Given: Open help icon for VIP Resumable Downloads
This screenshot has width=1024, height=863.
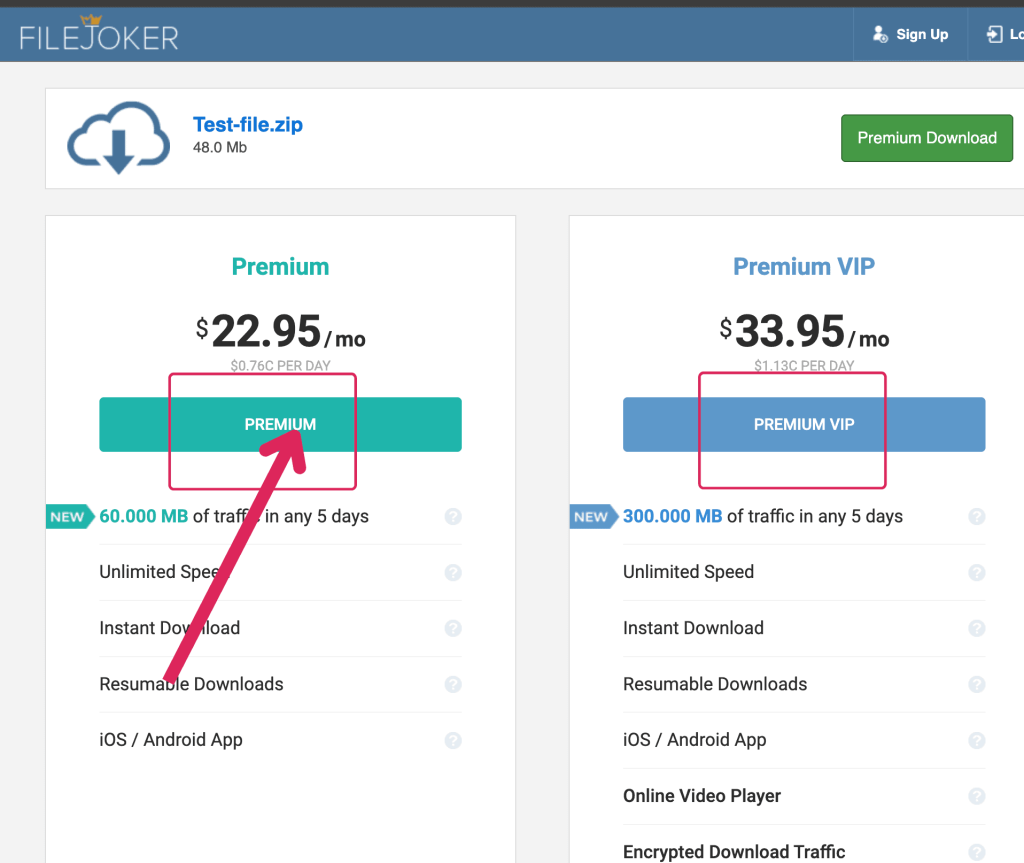Looking at the screenshot, I should [x=977, y=684].
